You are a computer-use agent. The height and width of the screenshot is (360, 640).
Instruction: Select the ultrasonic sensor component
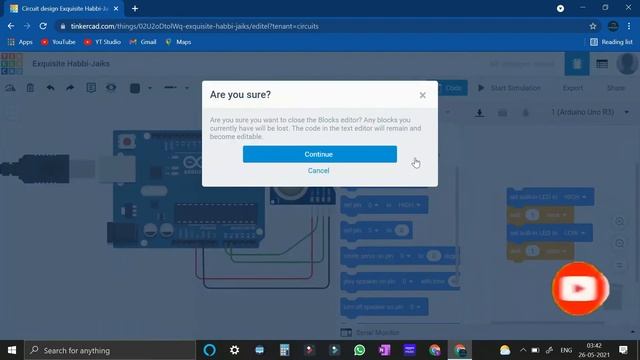(x=302, y=195)
